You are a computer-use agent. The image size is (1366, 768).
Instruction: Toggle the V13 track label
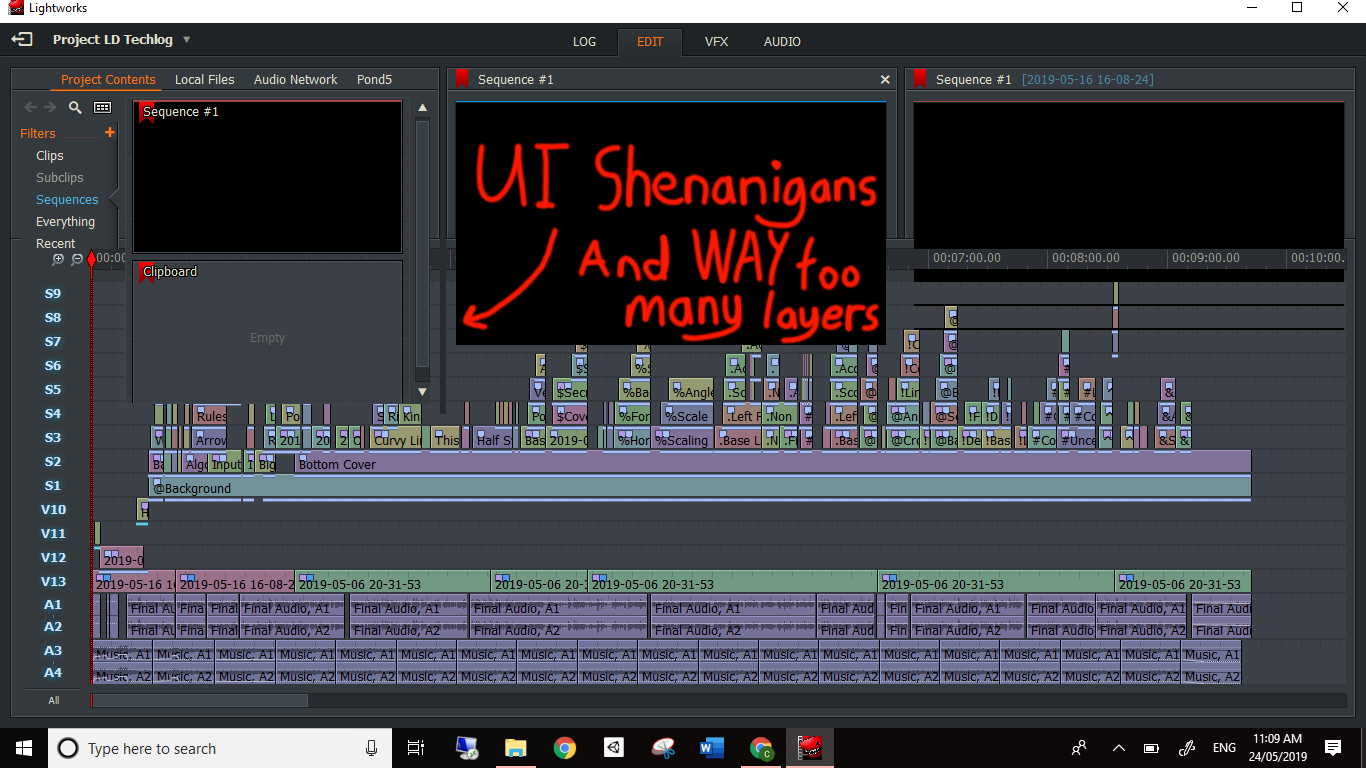[53, 582]
